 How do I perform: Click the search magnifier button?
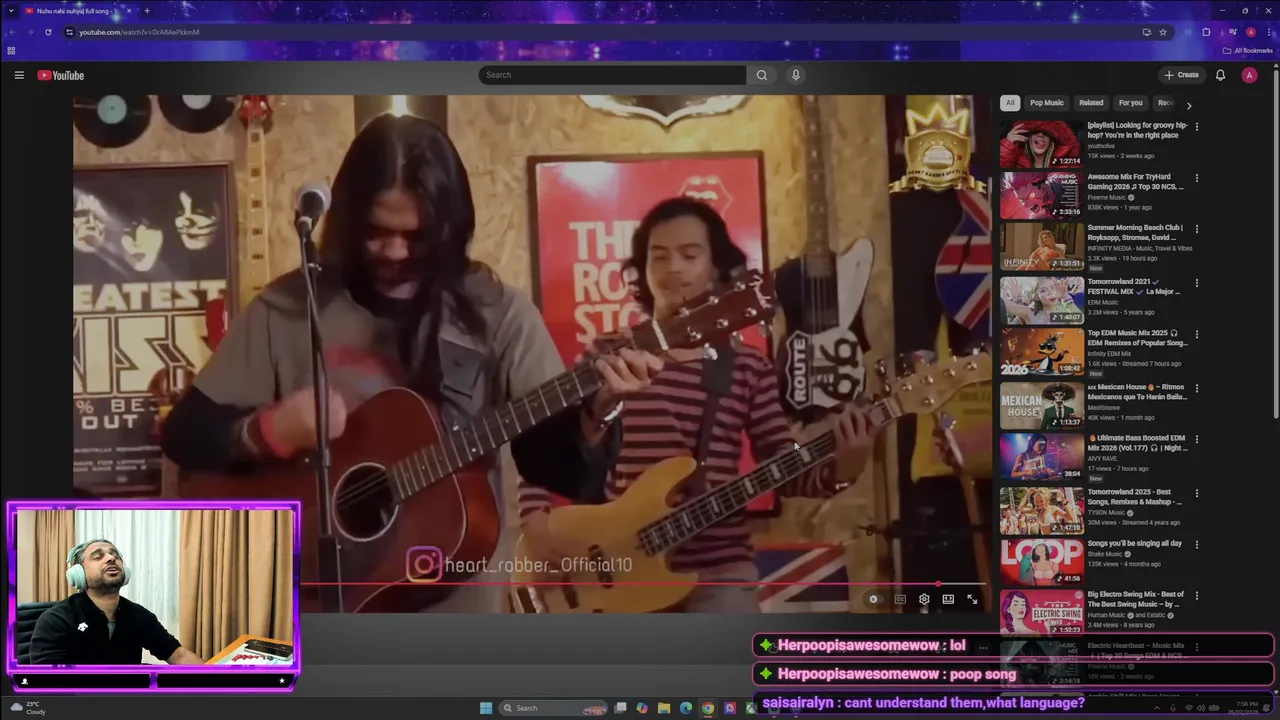click(762, 75)
